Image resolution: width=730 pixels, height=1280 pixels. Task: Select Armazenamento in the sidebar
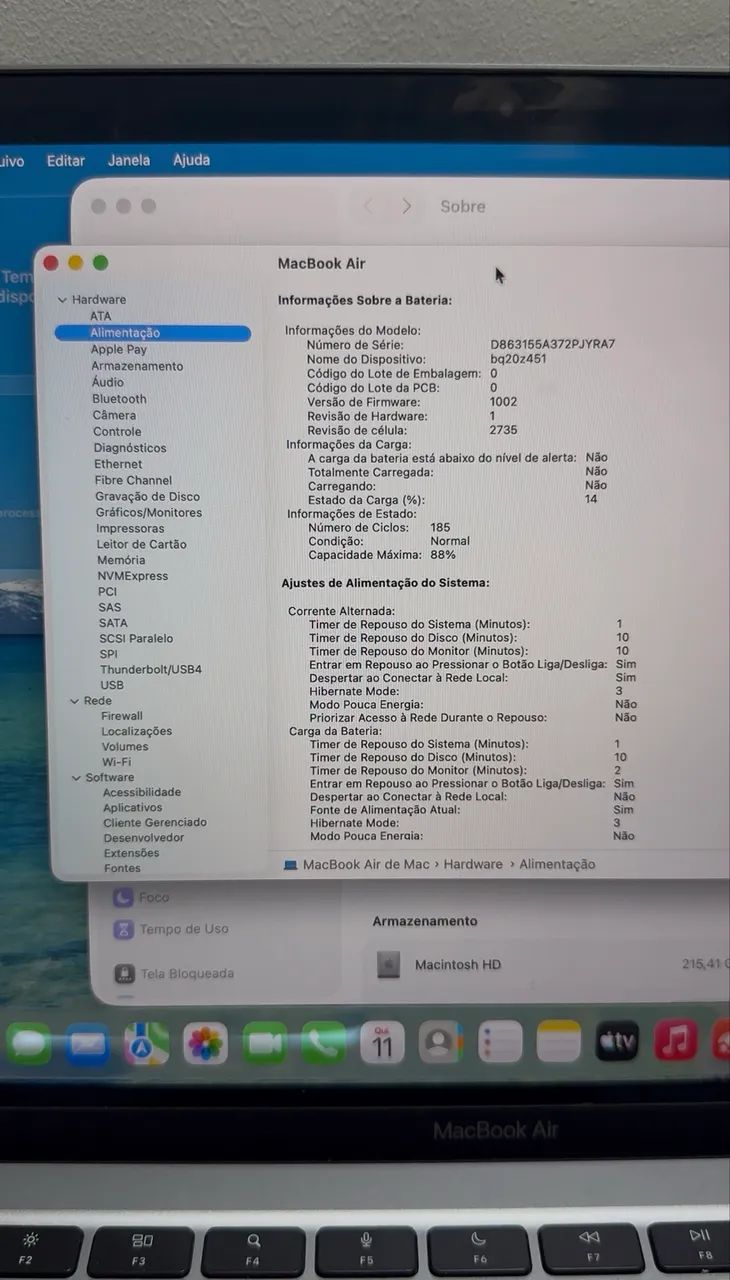(x=137, y=366)
